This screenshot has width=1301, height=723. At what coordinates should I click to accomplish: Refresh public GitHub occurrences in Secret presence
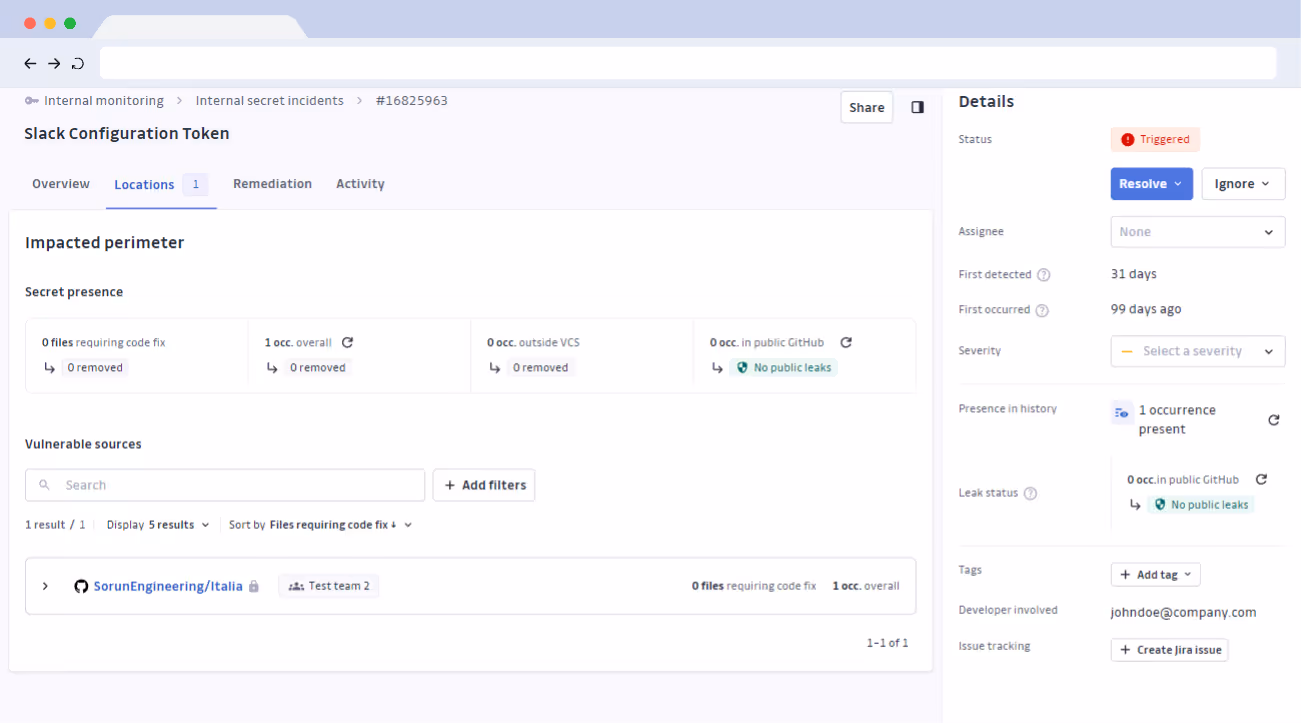(x=845, y=342)
